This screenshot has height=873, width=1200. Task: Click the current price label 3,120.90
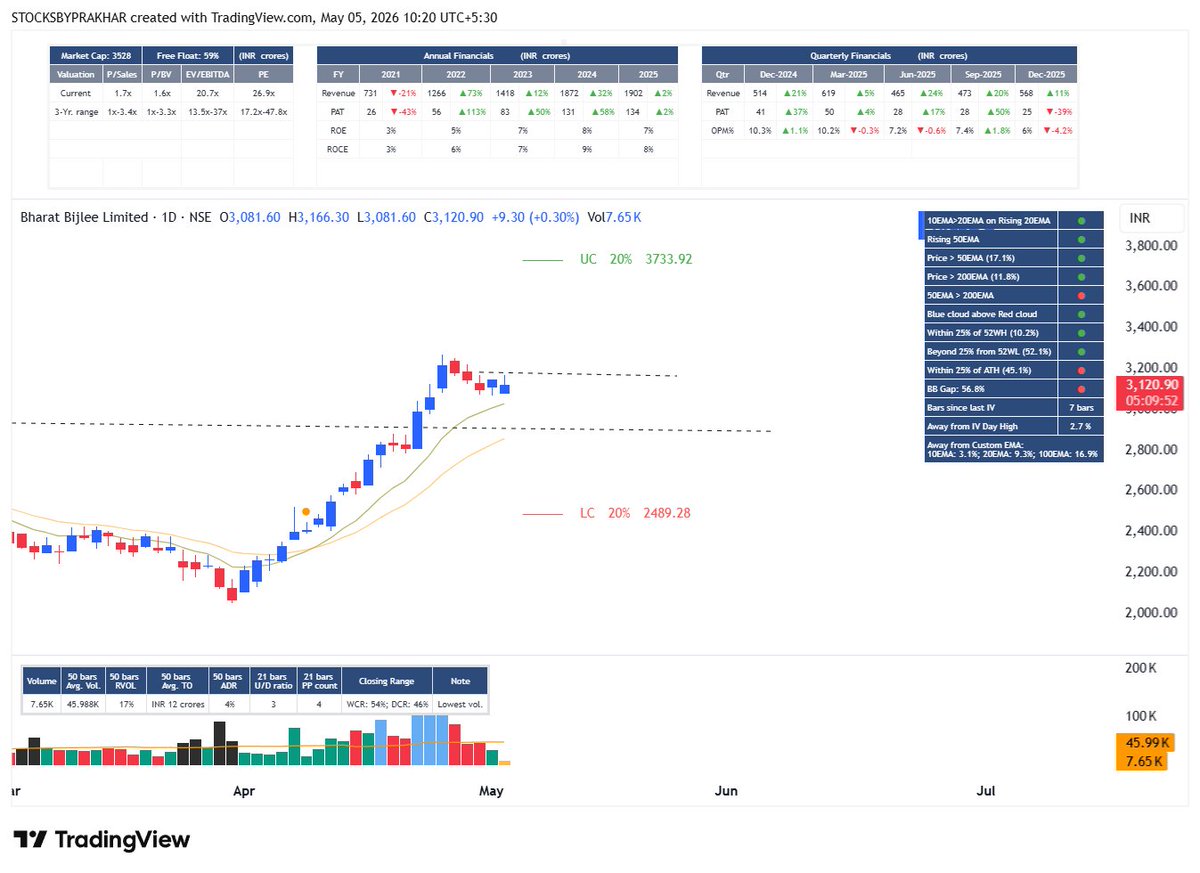1151,385
